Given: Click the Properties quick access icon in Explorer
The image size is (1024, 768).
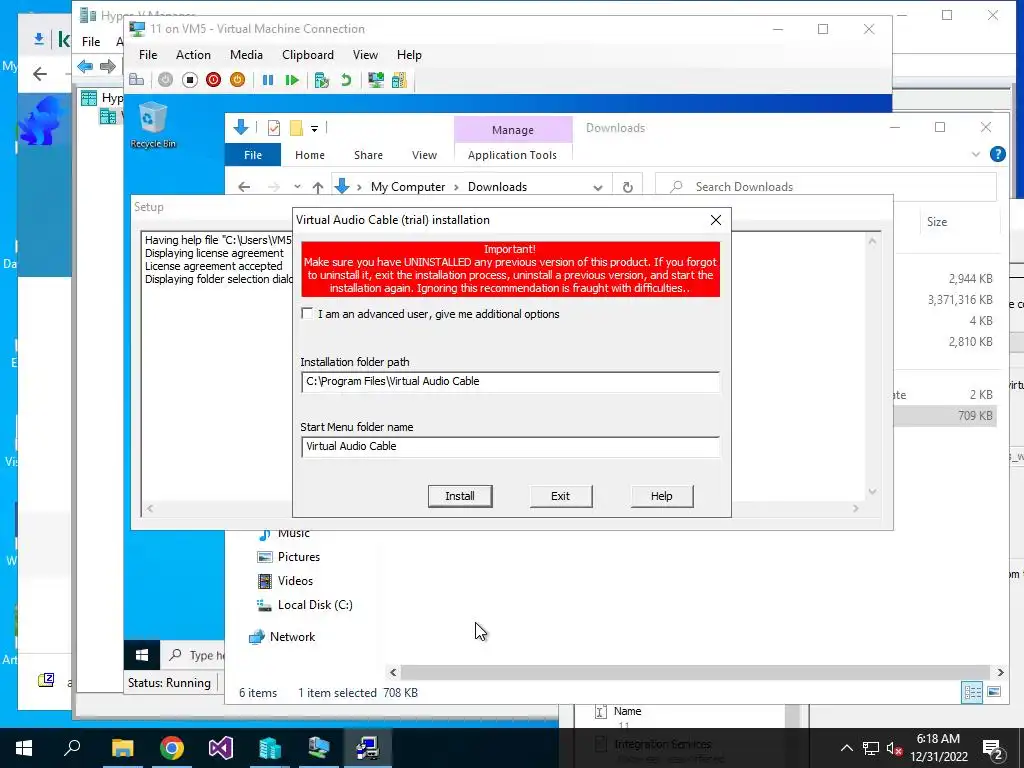Looking at the screenshot, I should click(274, 128).
